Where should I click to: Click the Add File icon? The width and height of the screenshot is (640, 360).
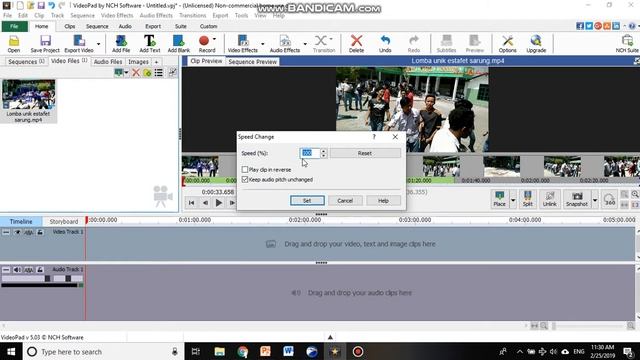pos(121,43)
